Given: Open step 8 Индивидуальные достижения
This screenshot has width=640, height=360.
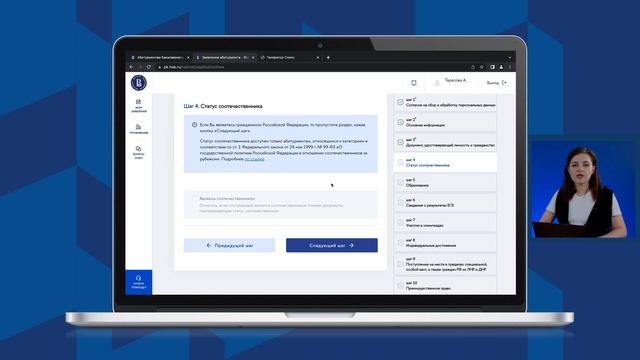Looking at the screenshot, I should point(445,243).
